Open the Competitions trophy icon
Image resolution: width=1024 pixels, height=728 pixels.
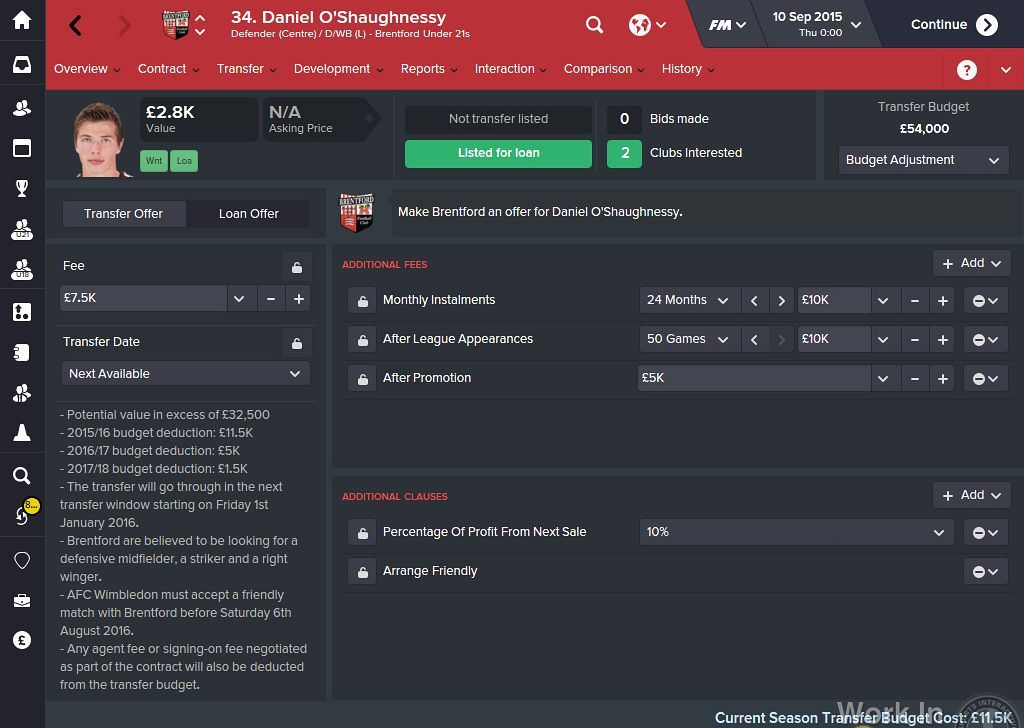pos(22,189)
